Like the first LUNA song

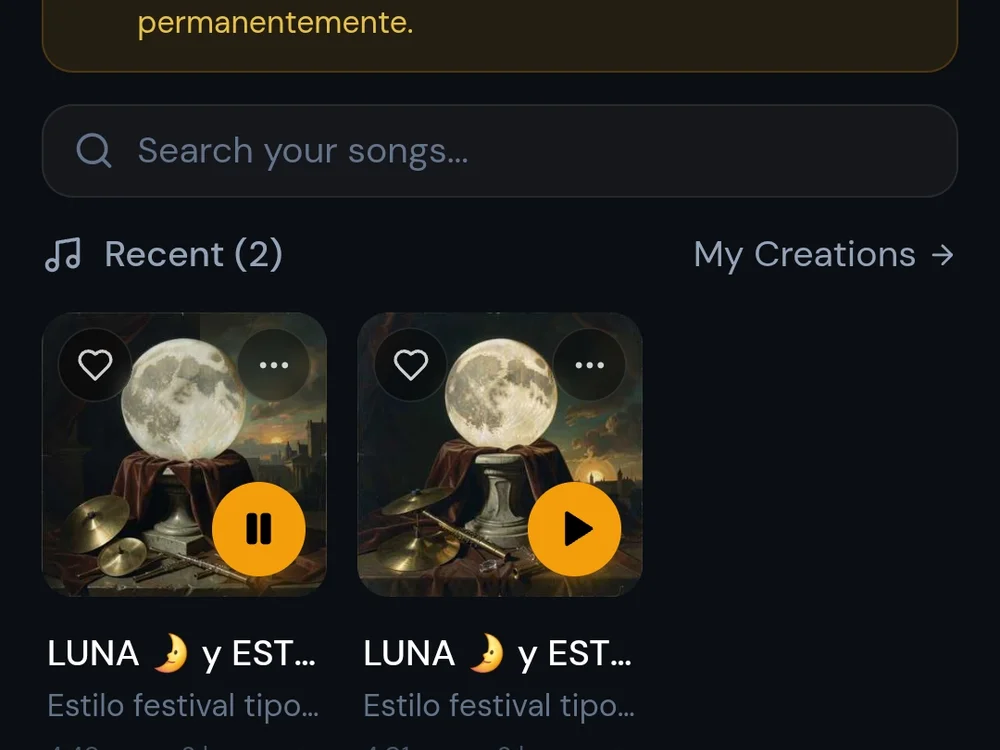click(x=95, y=365)
